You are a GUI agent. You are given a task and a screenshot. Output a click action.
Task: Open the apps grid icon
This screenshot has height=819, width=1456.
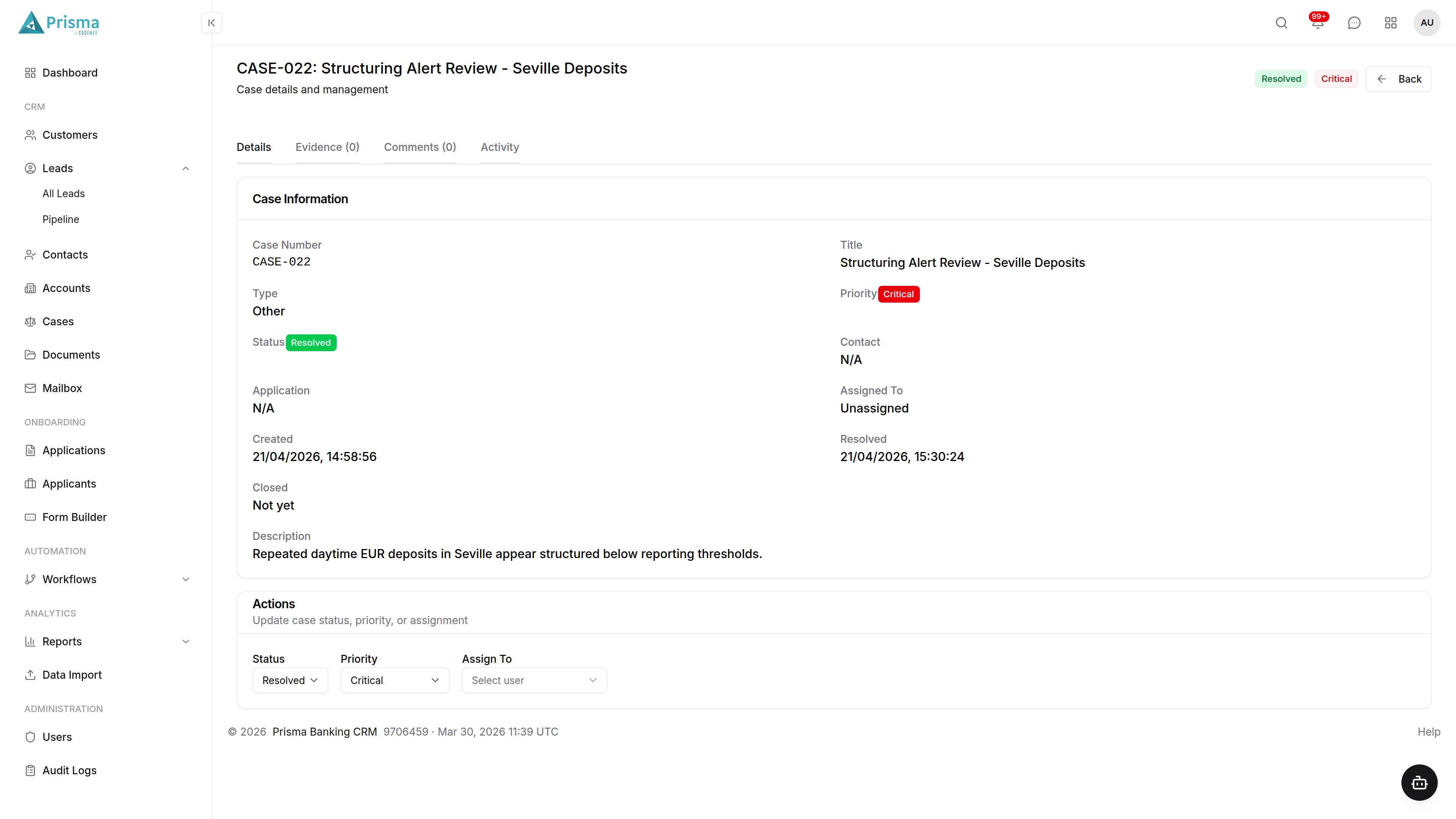[x=1390, y=23]
